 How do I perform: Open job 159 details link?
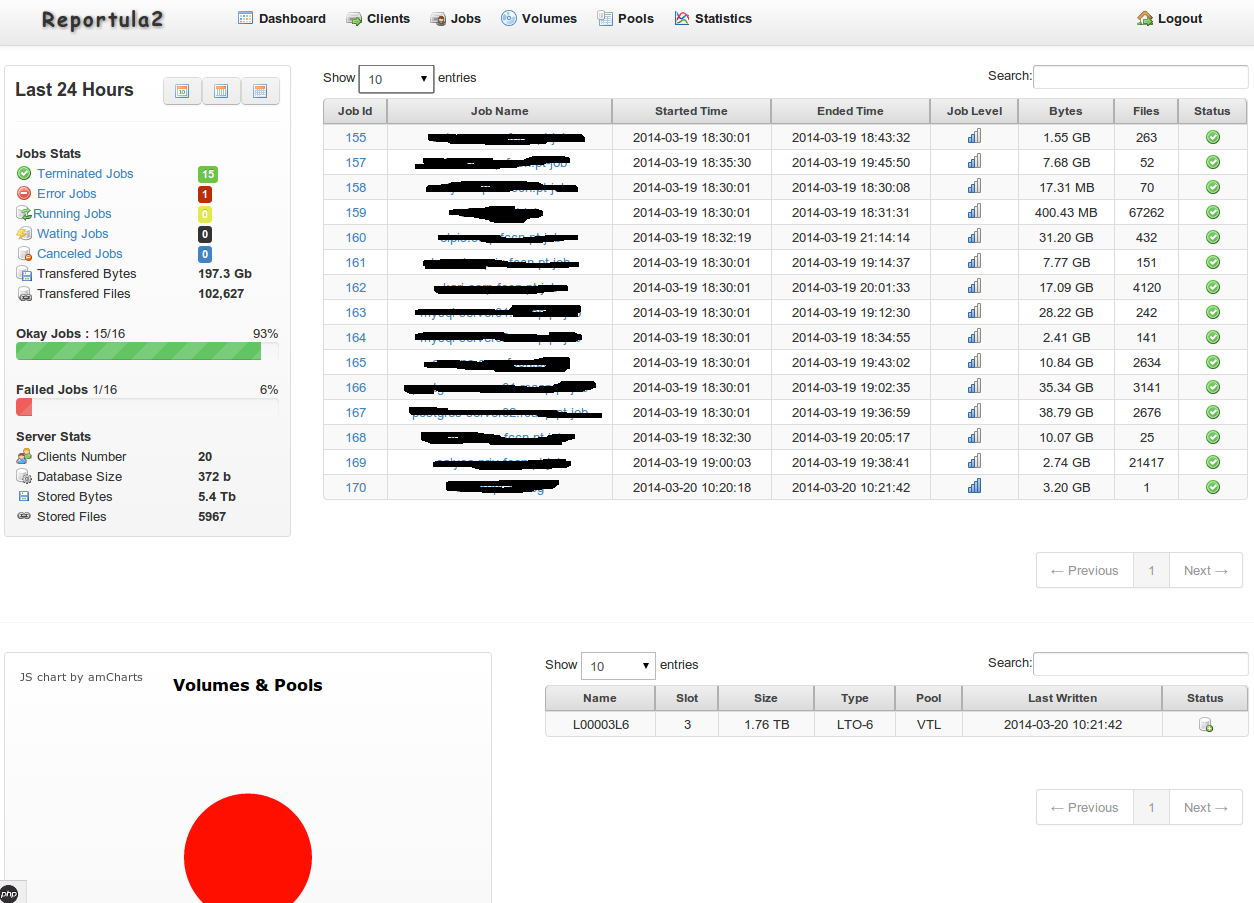tap(355, 212)
